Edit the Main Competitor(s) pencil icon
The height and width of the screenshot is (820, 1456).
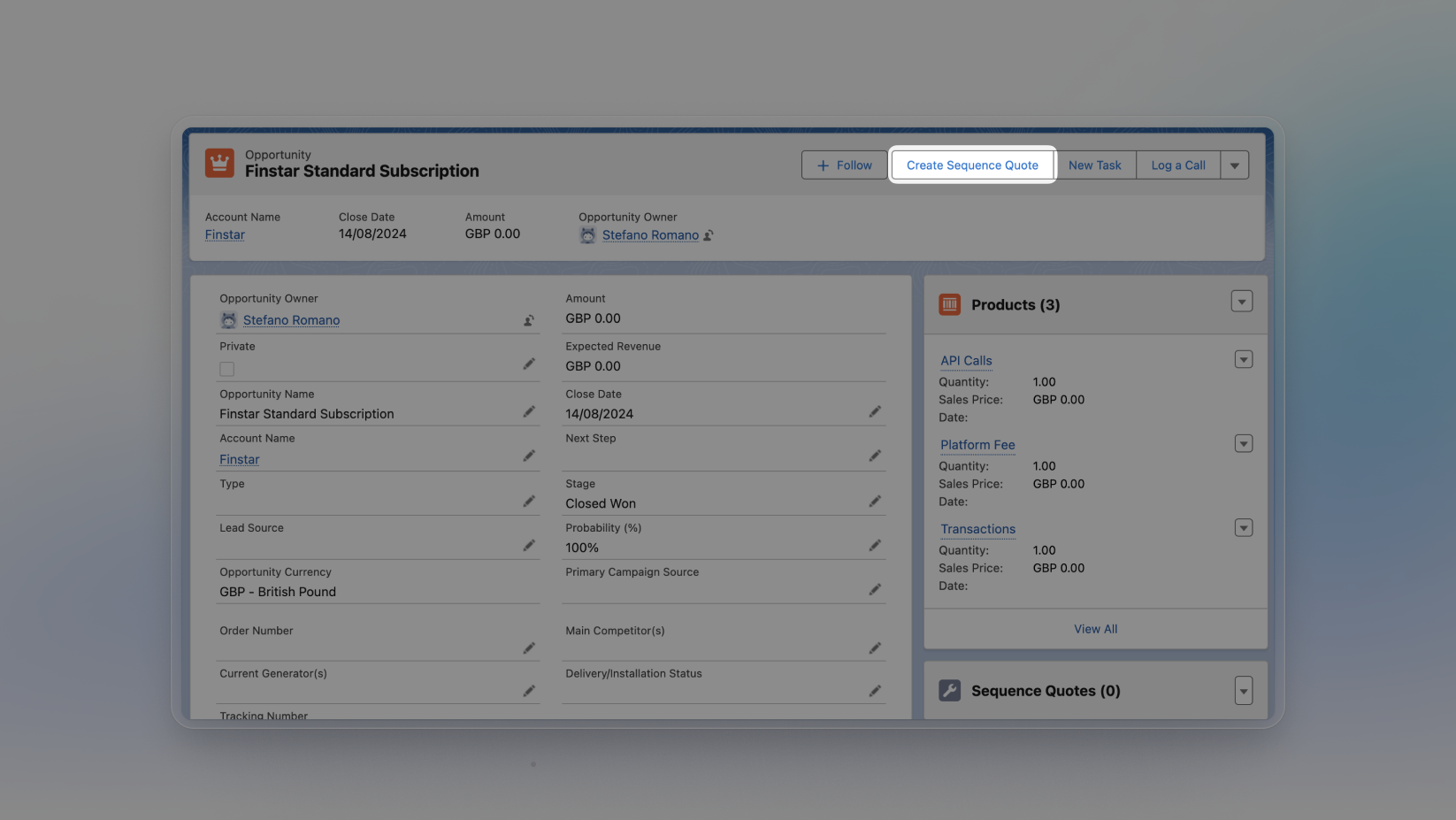pyautogui.click(x=875, y=648)
